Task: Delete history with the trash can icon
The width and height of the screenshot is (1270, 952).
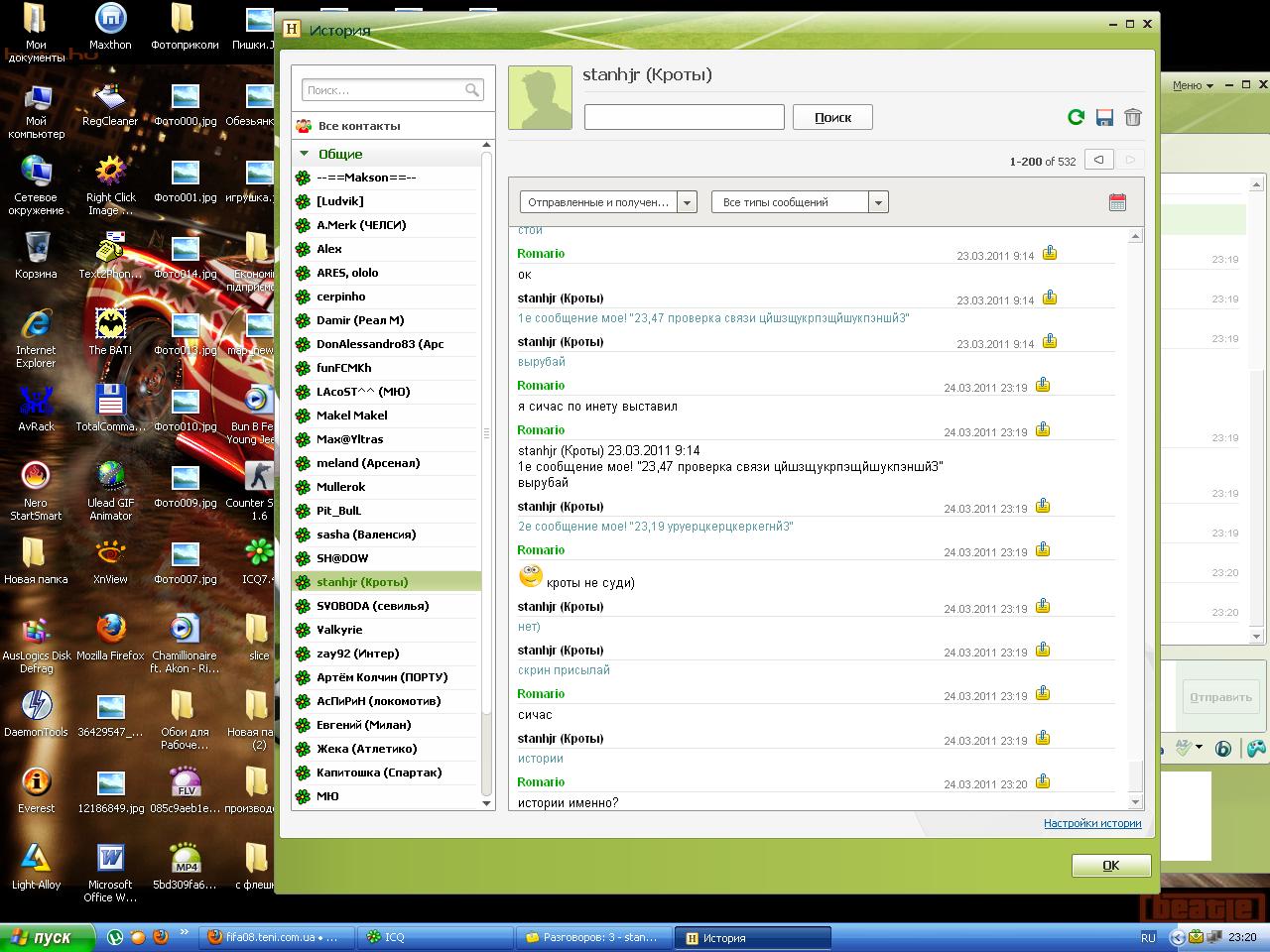Action: coord(1133,117)
